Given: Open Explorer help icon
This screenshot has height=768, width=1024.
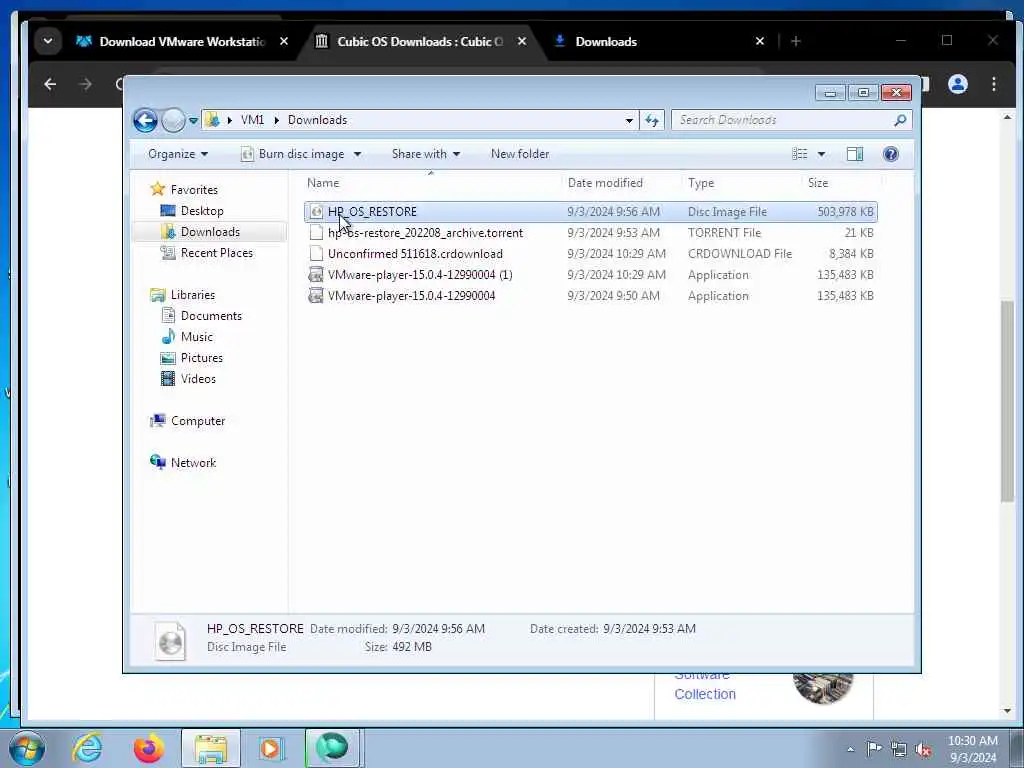Looking at the screenshot, I should click(891, 154).
